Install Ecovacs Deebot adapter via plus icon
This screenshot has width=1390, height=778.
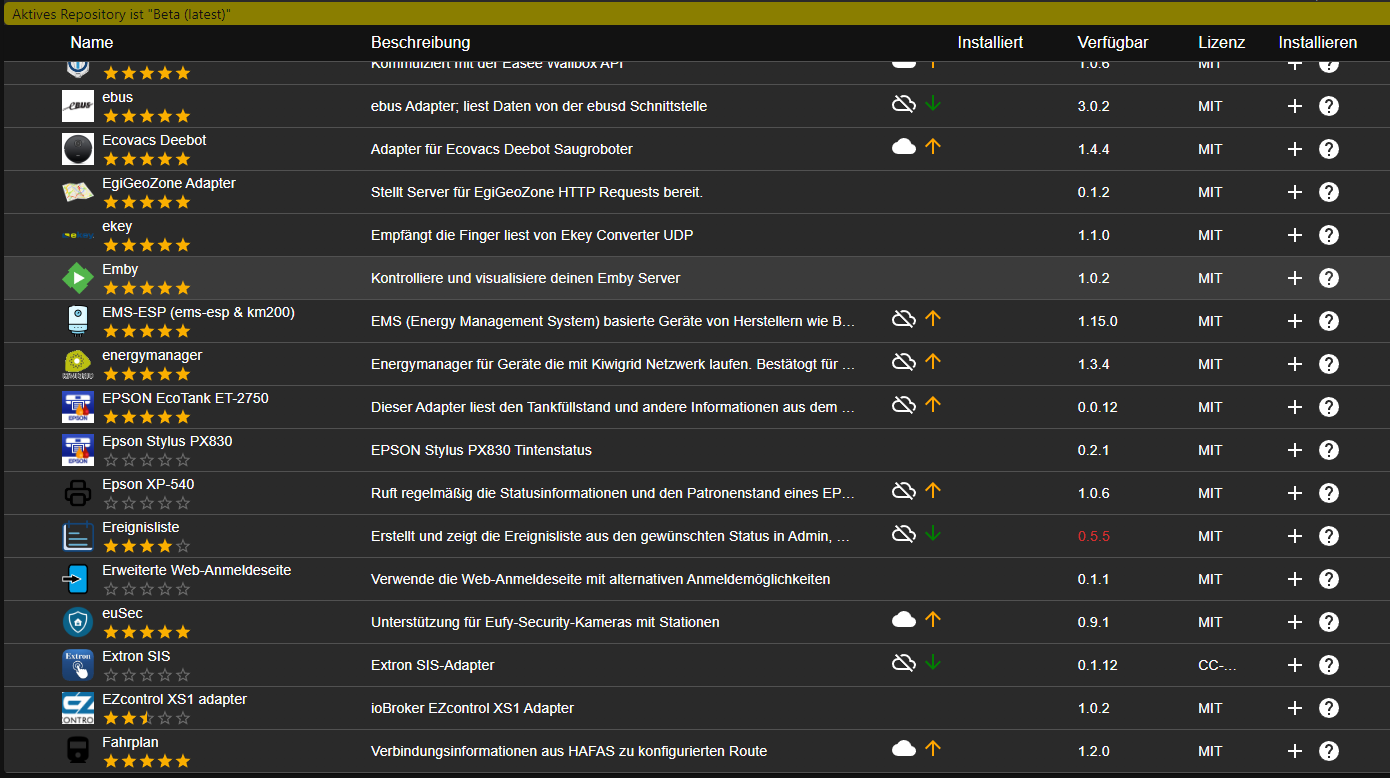pos(1294,149)
